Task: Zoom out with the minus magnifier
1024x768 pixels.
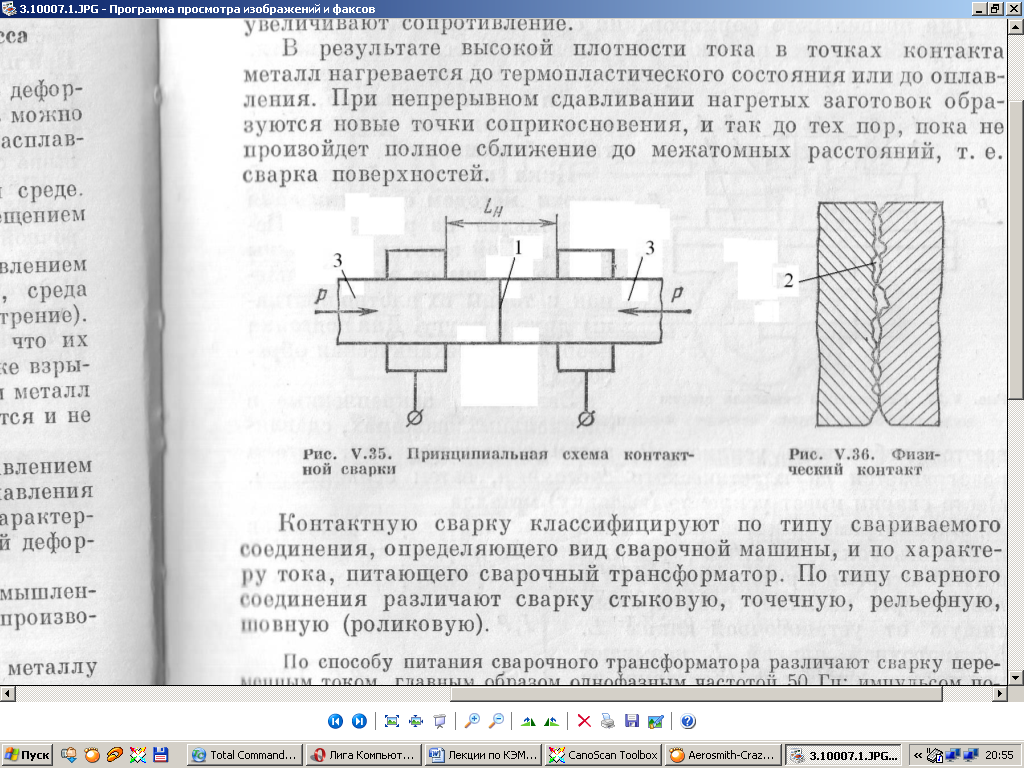Action: [496, 721]
